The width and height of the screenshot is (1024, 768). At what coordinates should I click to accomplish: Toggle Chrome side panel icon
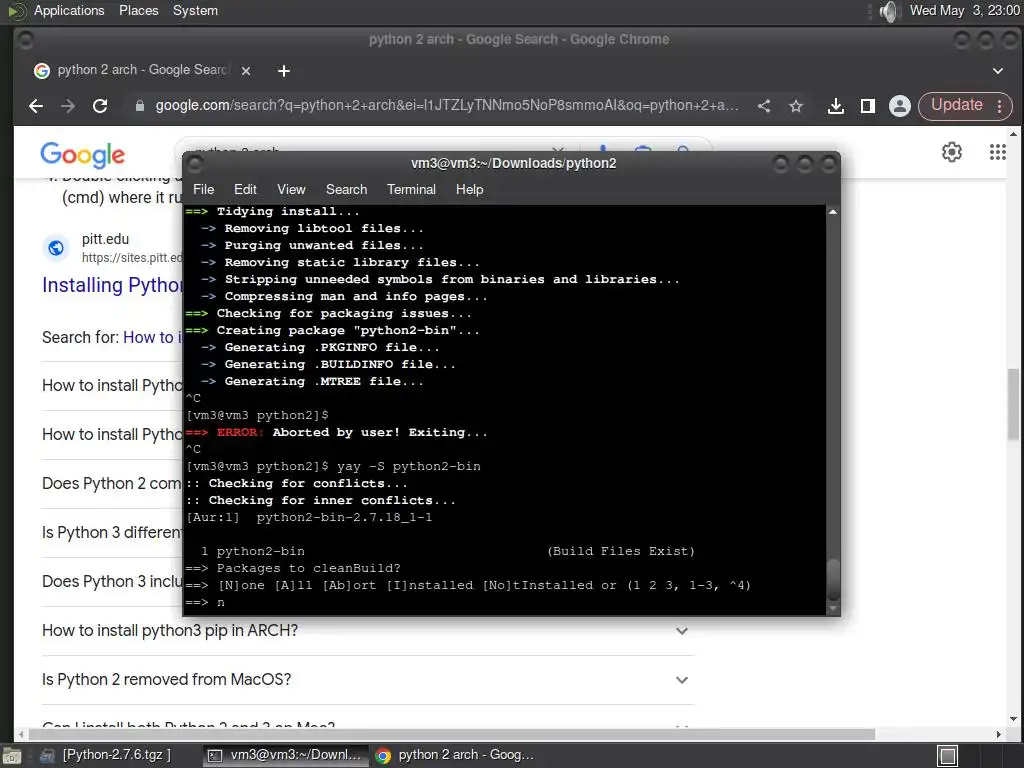click(x=867, y=106)
